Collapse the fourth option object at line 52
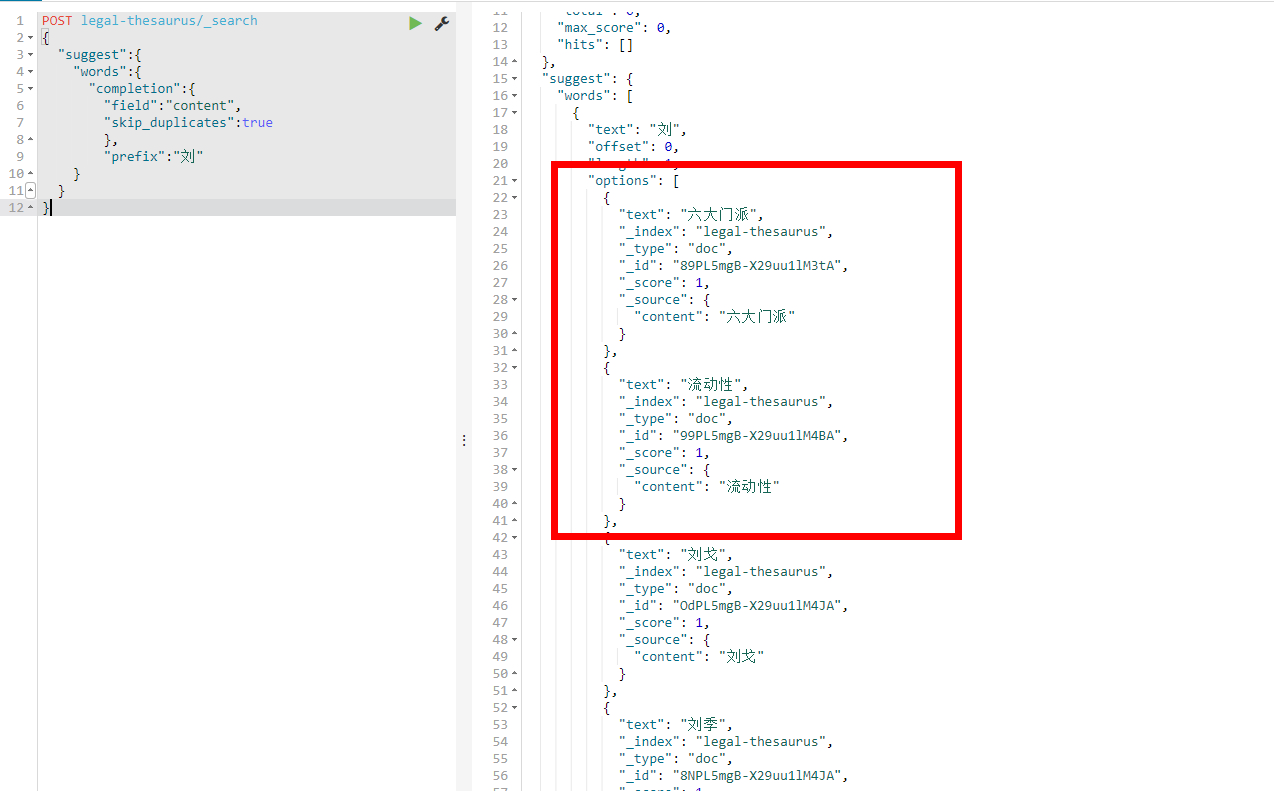 pyautogui.click(x=514, y=707)
